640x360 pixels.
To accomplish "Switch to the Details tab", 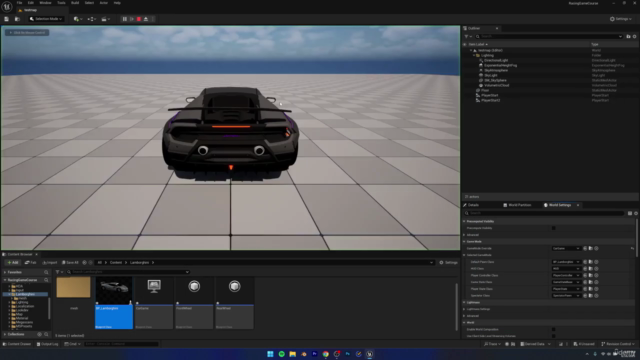I will click(x=471, y=205).
